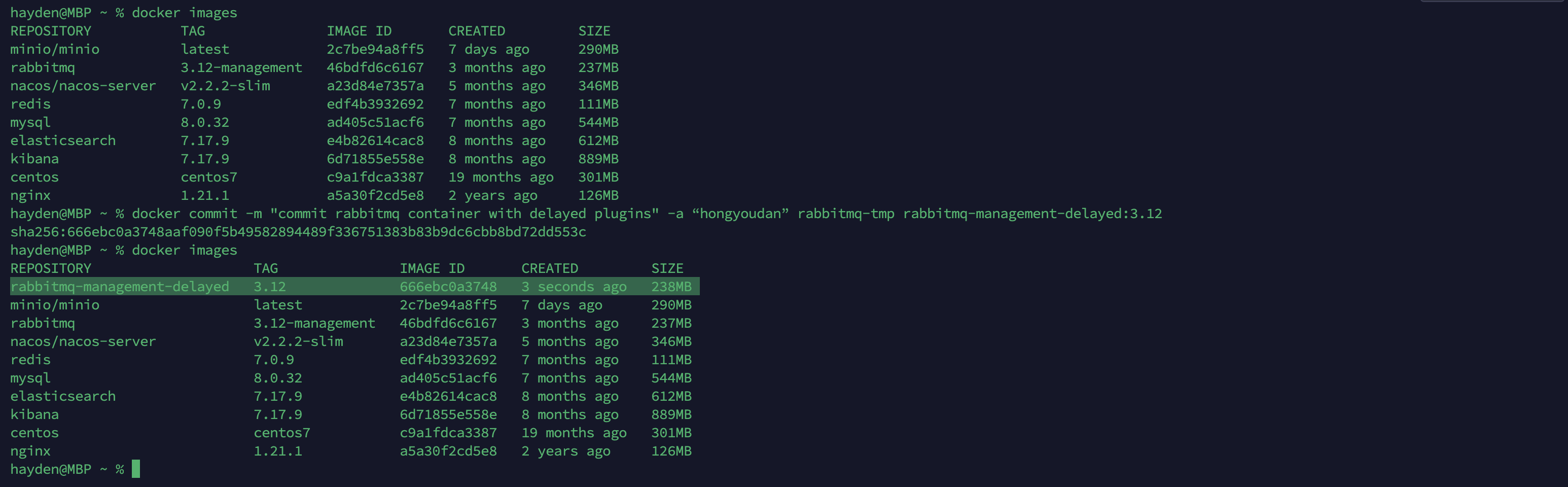
Task: Click the "hongyoudan" author text in the commit command
Action: [x=739, y=214]
